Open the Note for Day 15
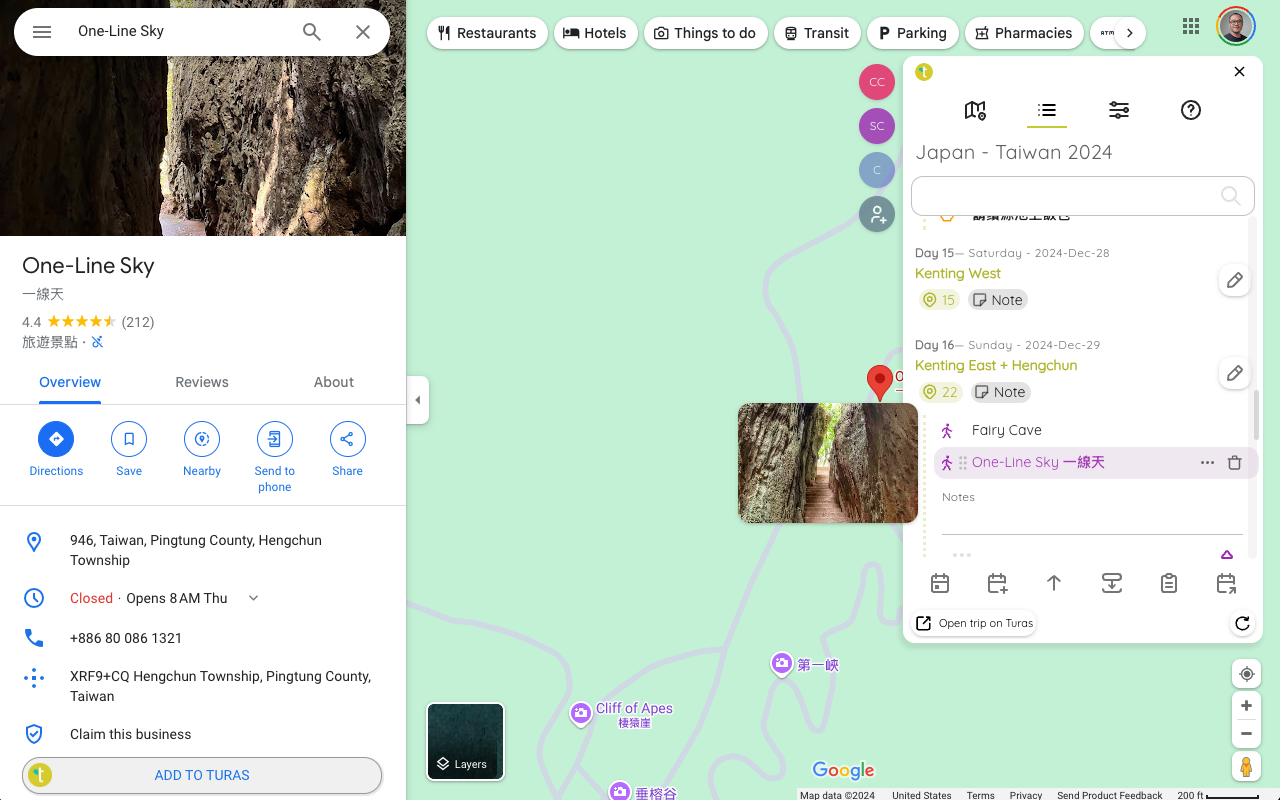1280x800 pixels. (x=998, y=300)
